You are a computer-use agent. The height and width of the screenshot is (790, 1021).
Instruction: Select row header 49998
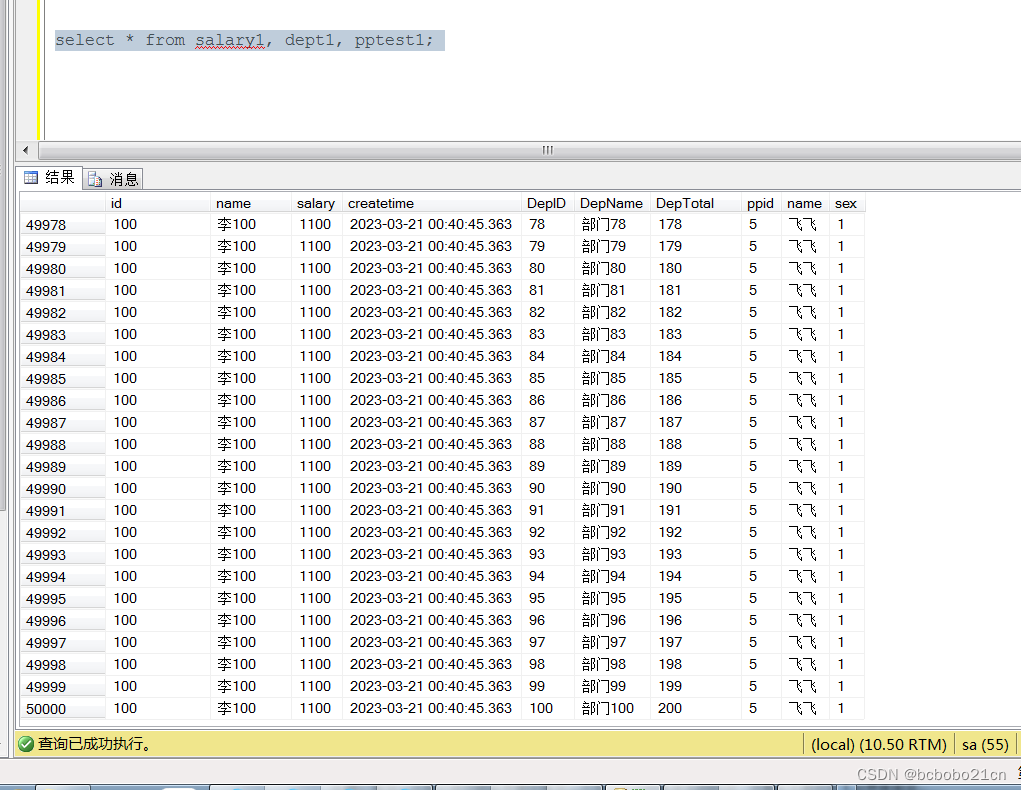63,666
